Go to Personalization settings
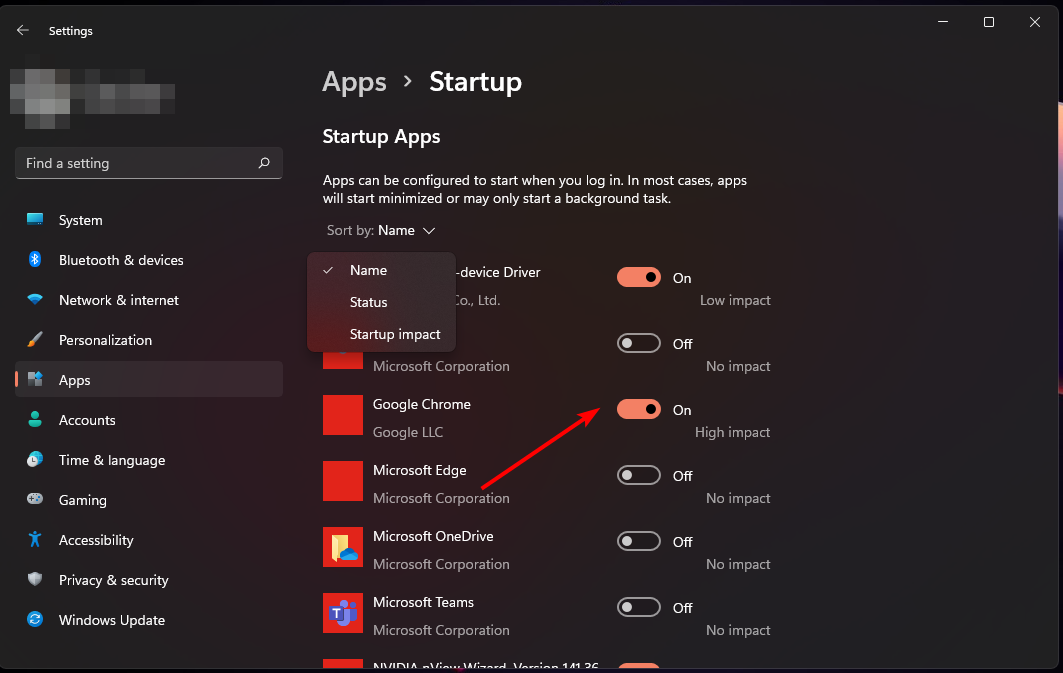The image size is (1063, 673). click(x=149, y=340)
